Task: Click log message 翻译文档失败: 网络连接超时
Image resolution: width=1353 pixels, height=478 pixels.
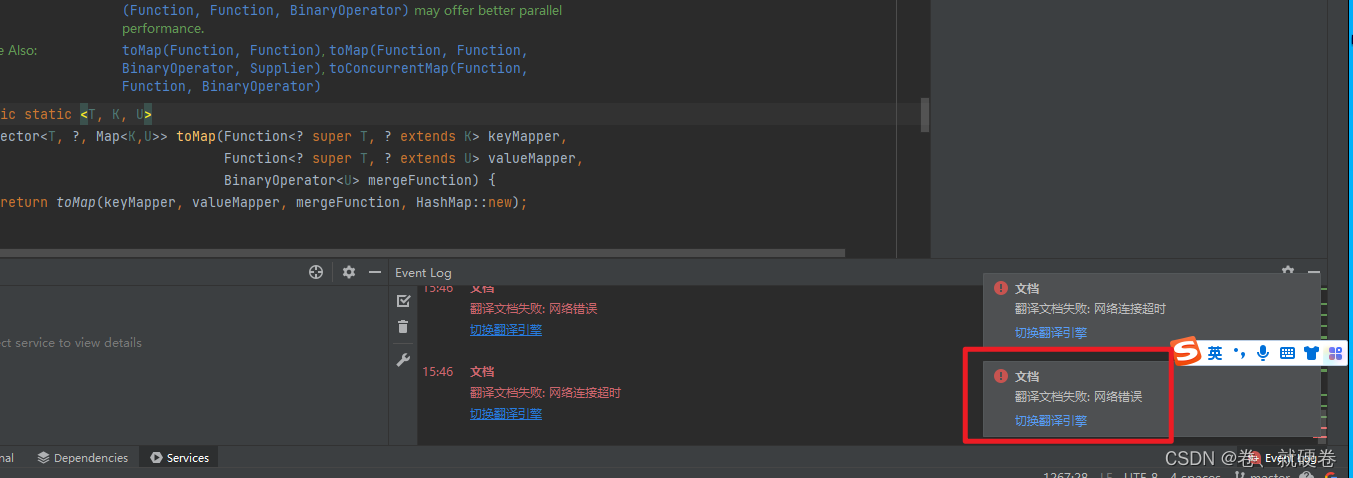Action: click(545, 392)
